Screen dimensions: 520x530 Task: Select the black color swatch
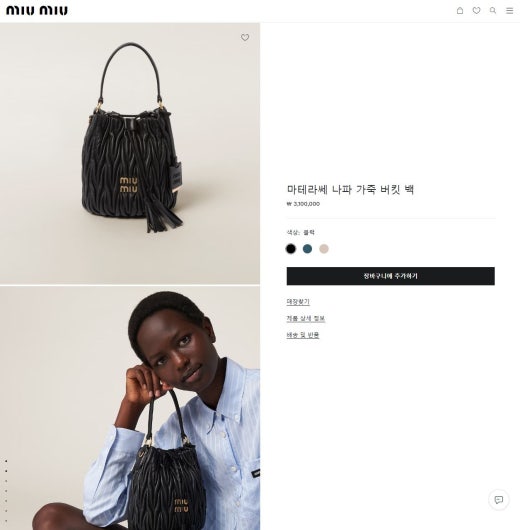[x=291, y=249]
